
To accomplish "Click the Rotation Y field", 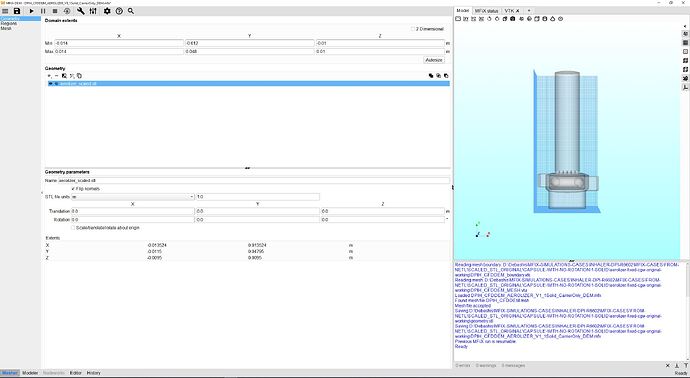I will tap(258, 220).
